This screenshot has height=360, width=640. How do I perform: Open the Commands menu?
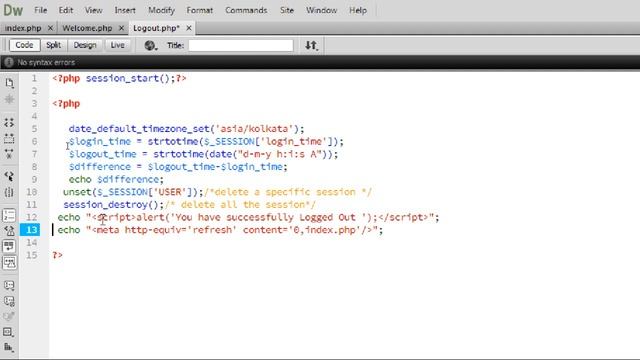[246, 10]
